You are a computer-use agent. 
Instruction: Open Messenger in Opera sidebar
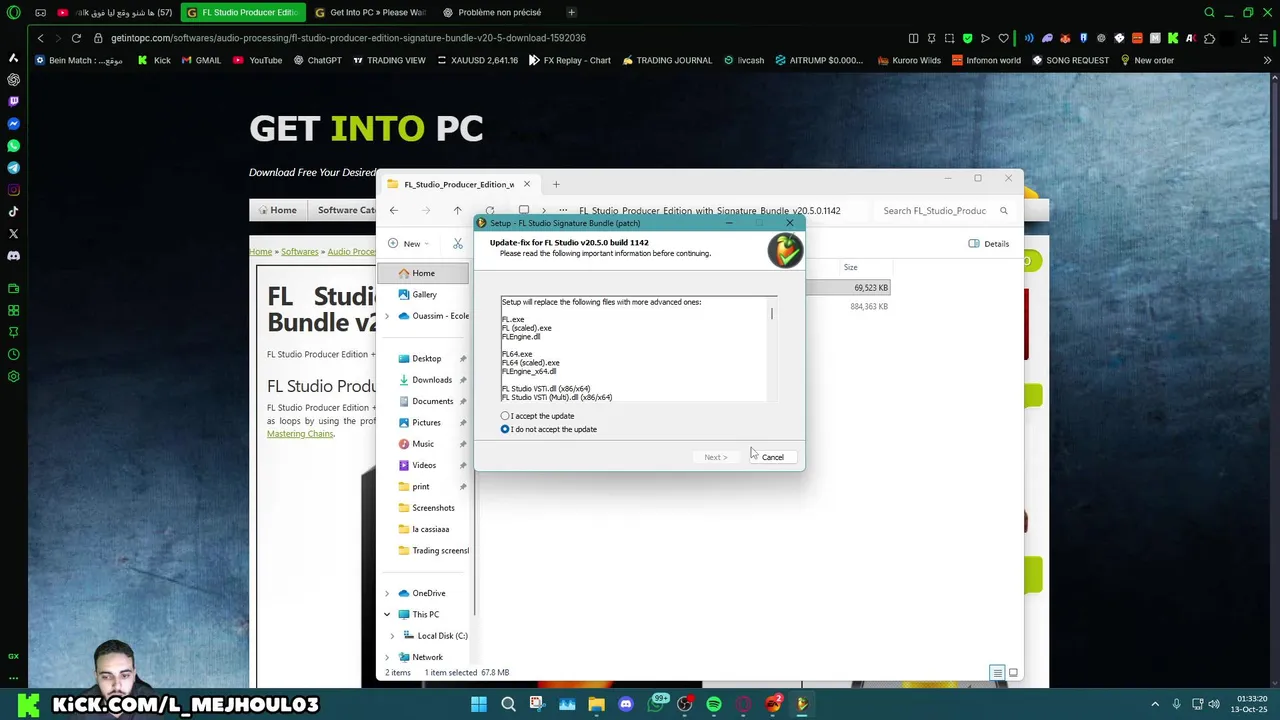(13, 124)
